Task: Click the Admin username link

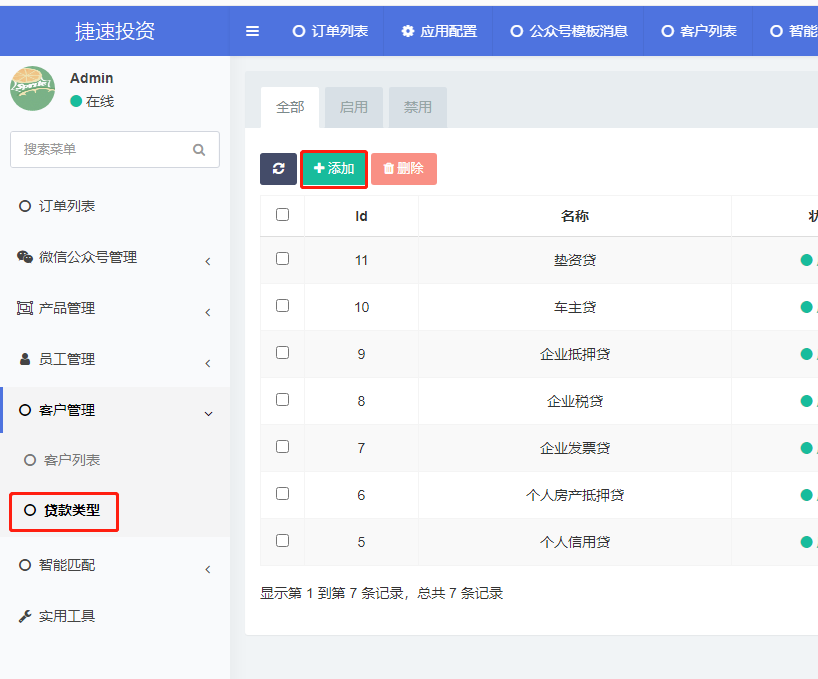Action: click(x=92, y=78)
